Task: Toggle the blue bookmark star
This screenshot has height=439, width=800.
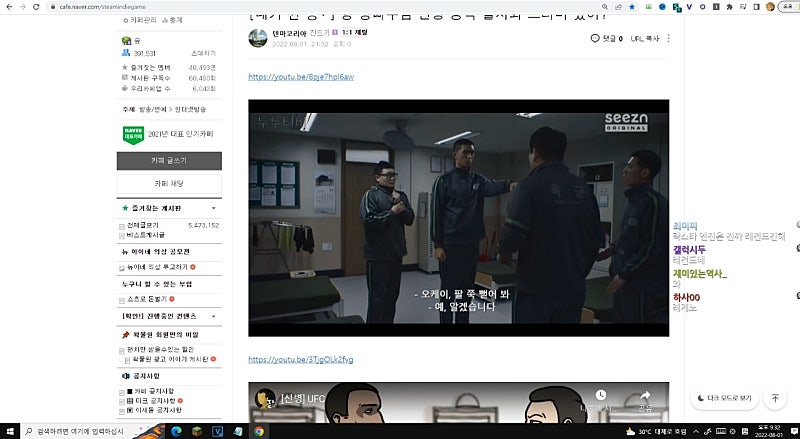Action: 632,7
